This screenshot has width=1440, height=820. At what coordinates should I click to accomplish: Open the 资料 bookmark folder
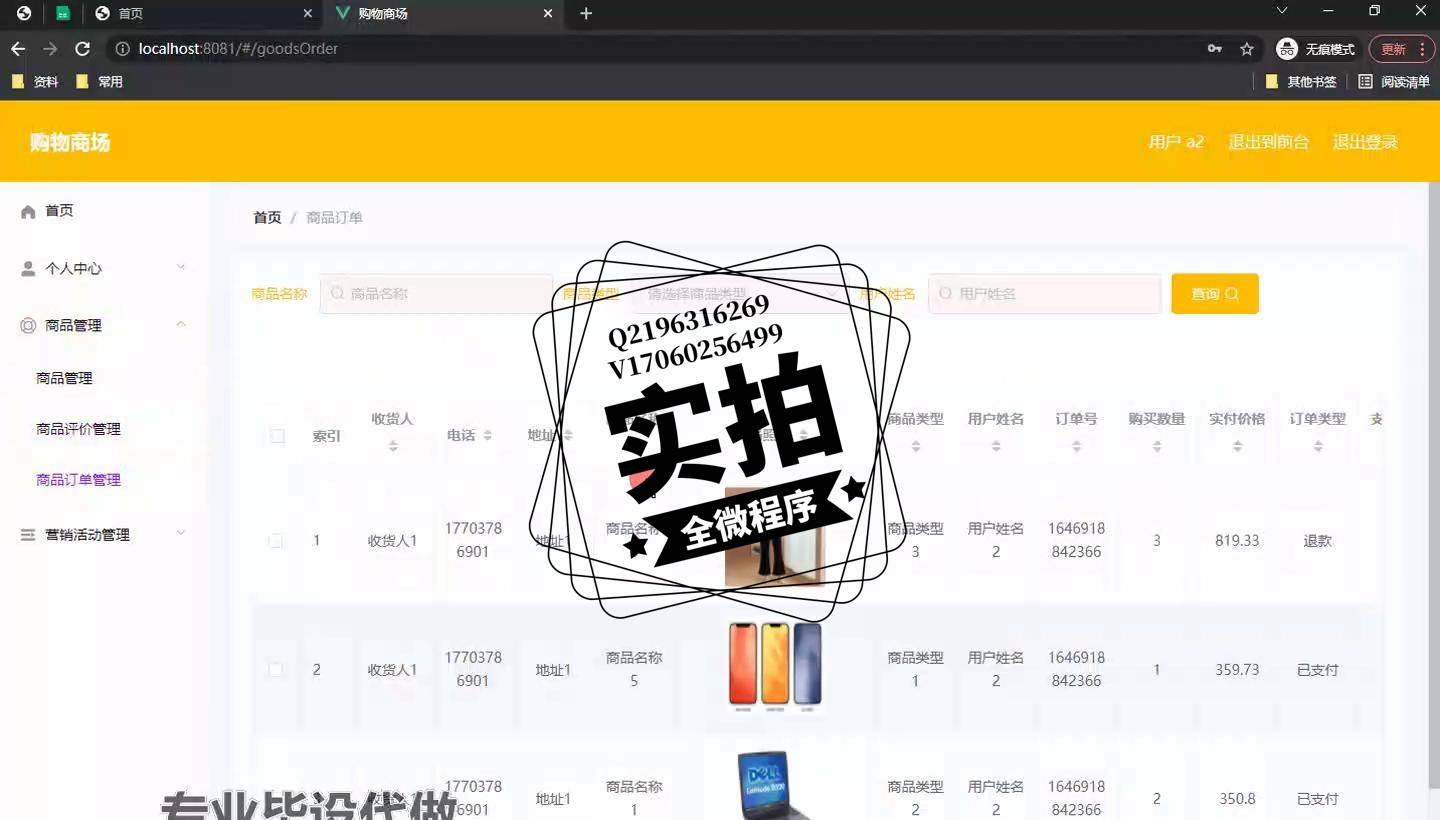click(36, 82)
